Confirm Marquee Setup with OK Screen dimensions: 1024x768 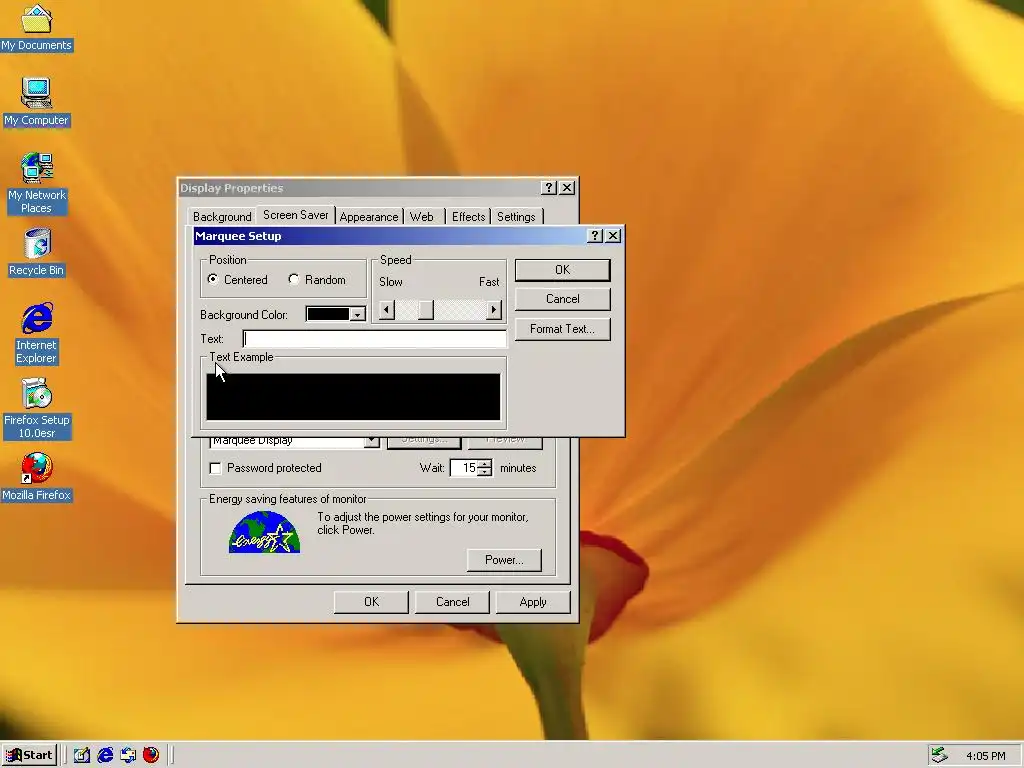pos(562,270)
